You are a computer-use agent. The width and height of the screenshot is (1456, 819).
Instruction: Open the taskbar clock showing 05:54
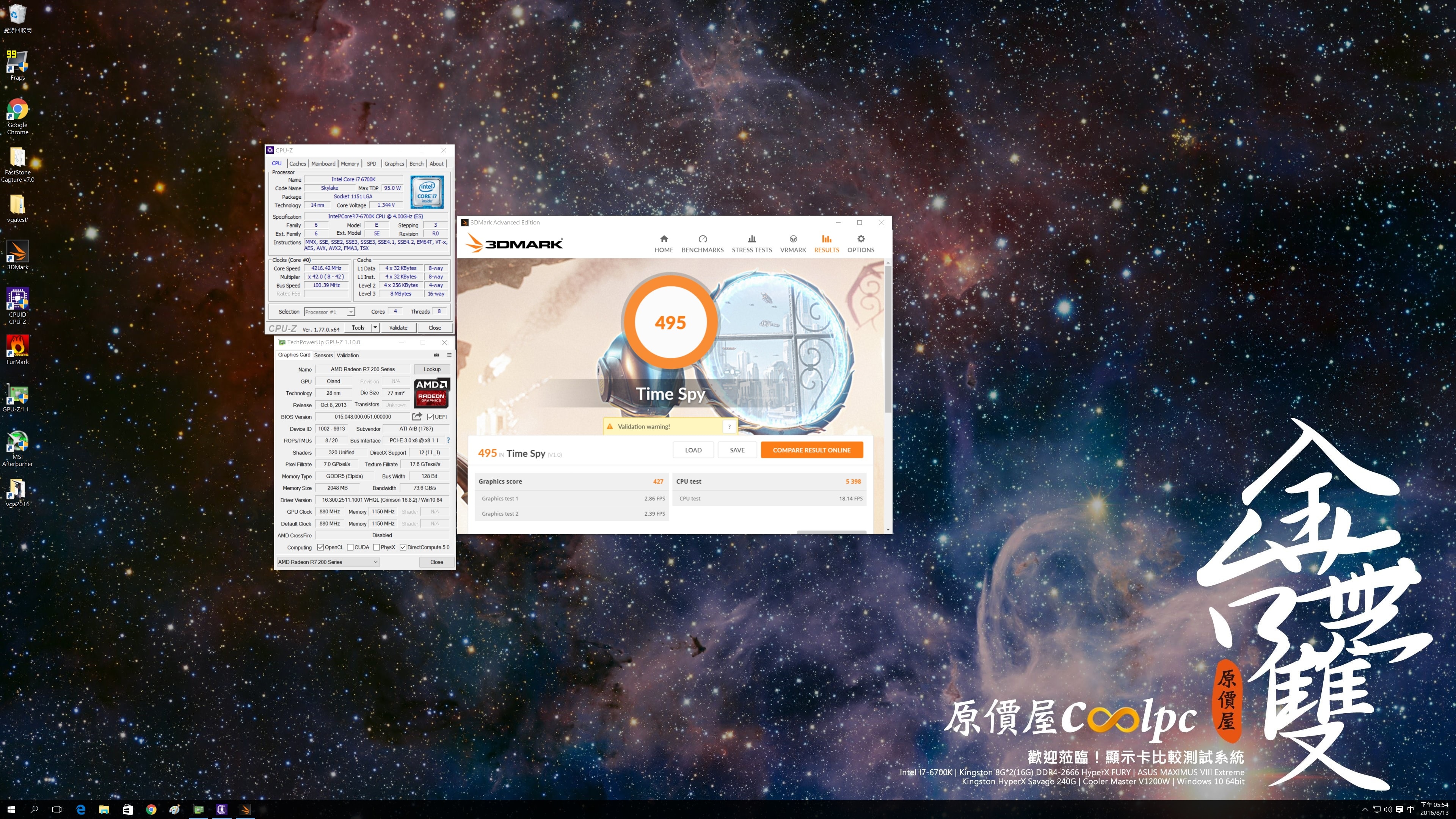(x=1434, y=809)
